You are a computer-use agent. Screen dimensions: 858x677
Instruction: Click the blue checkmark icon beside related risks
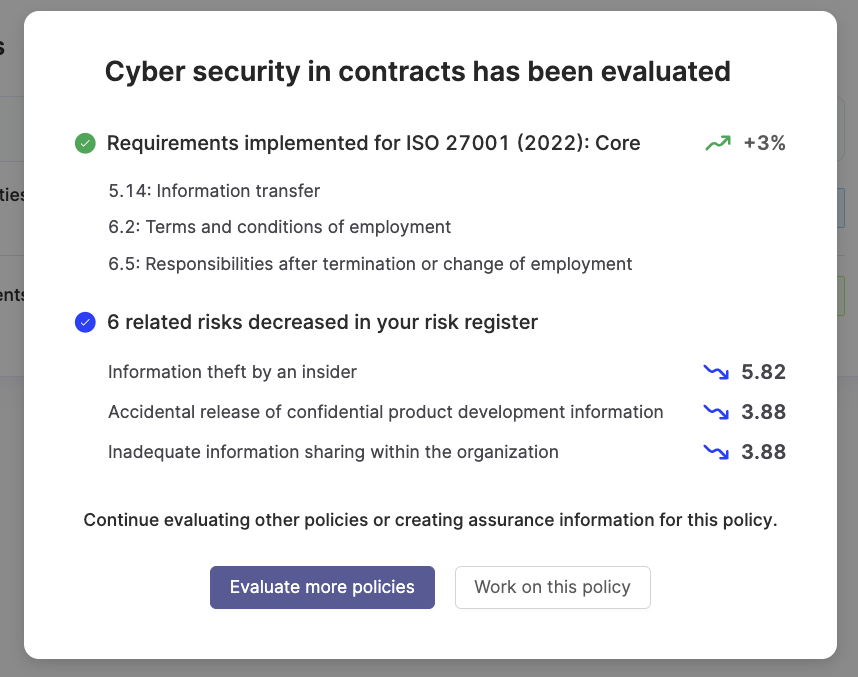pyautogui.click(x=85, y=322)
